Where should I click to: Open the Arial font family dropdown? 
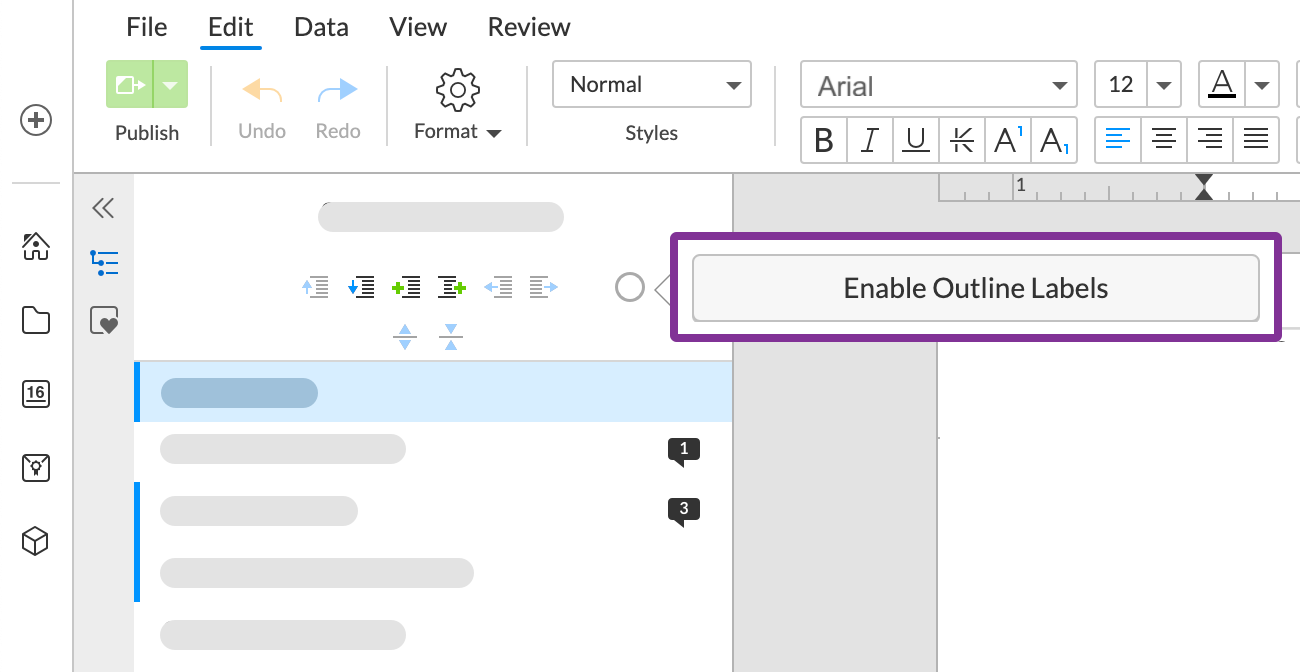tap(938, 86)
